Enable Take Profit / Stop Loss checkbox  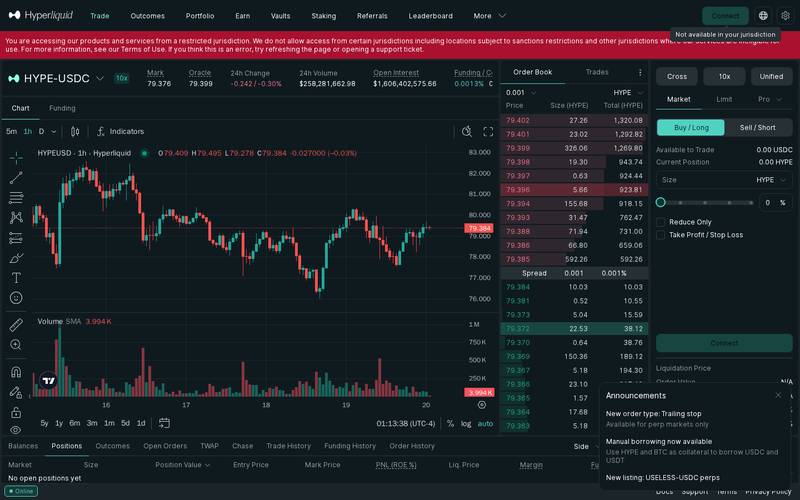[x=661, y=235]
